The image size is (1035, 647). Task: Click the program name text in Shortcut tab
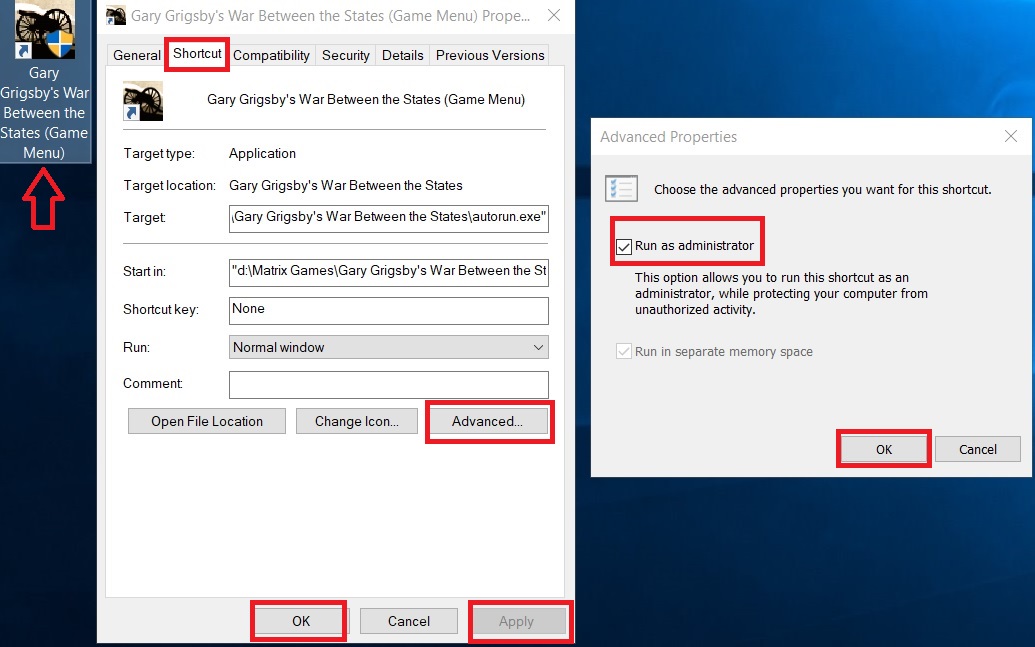[366, 100]
